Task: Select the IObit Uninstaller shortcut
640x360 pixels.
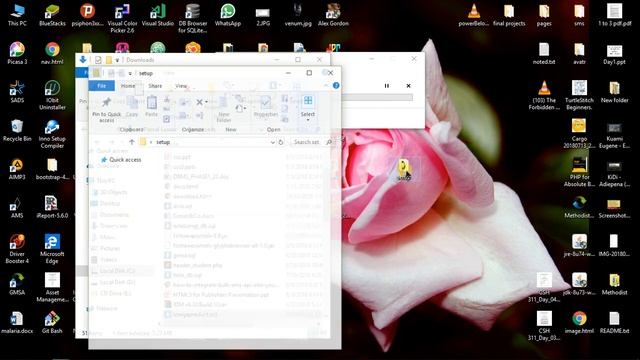Action: tap(52, 95)
